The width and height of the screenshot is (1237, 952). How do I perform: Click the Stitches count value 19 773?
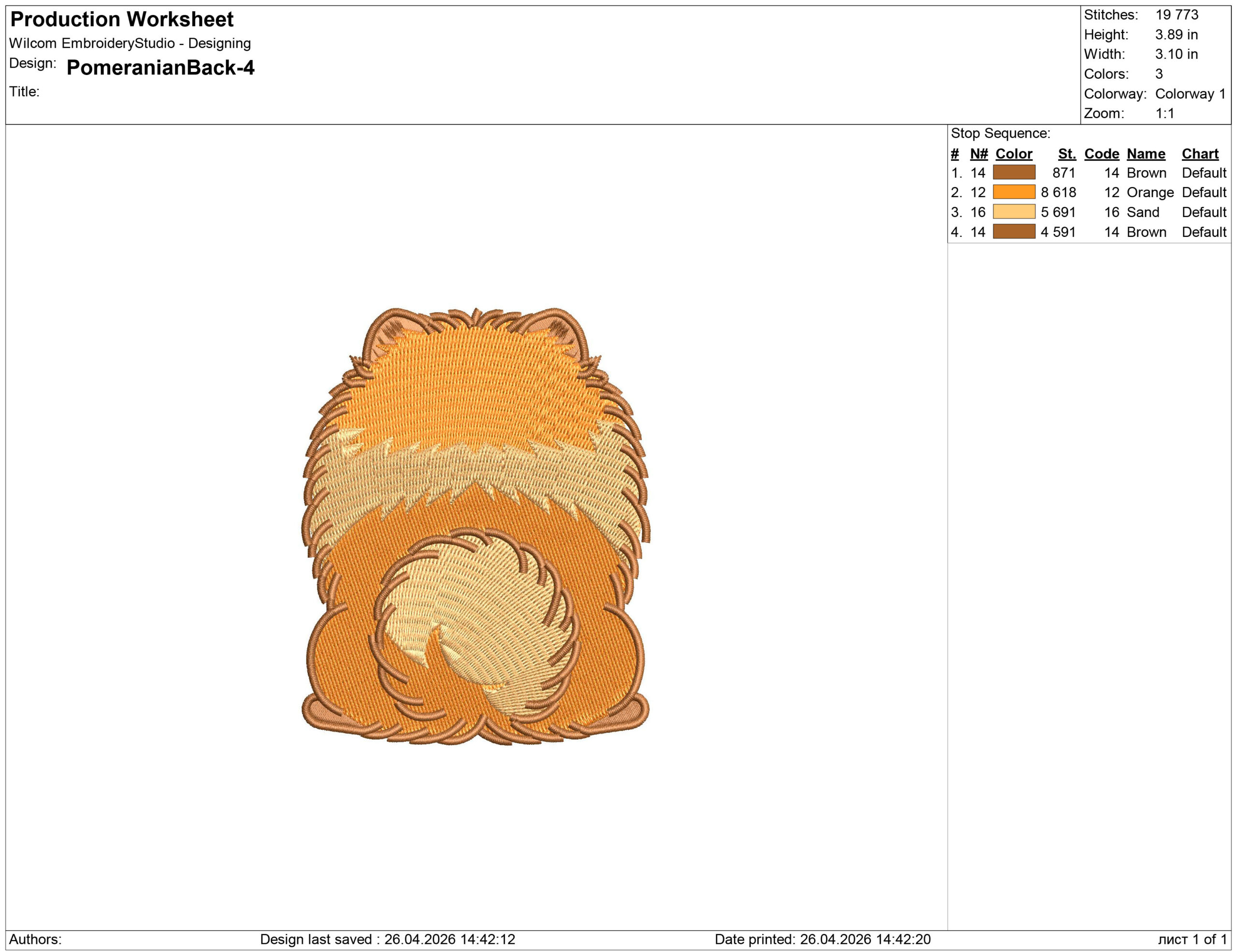pos(1177,14)
